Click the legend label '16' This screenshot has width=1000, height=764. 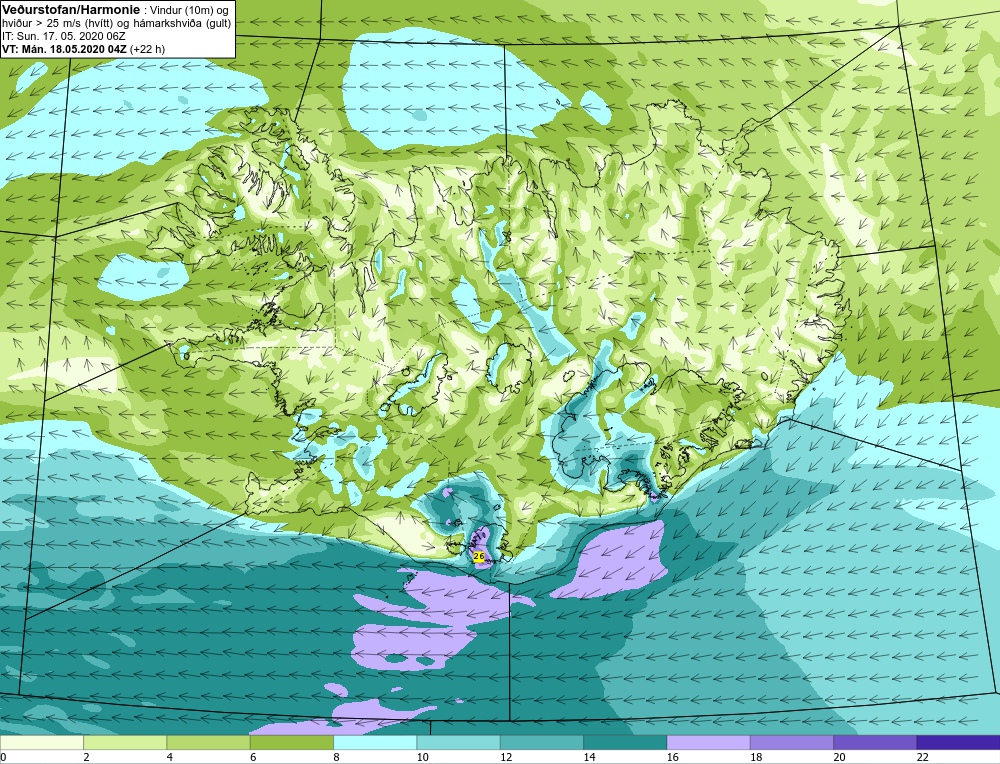pos(673,757)
